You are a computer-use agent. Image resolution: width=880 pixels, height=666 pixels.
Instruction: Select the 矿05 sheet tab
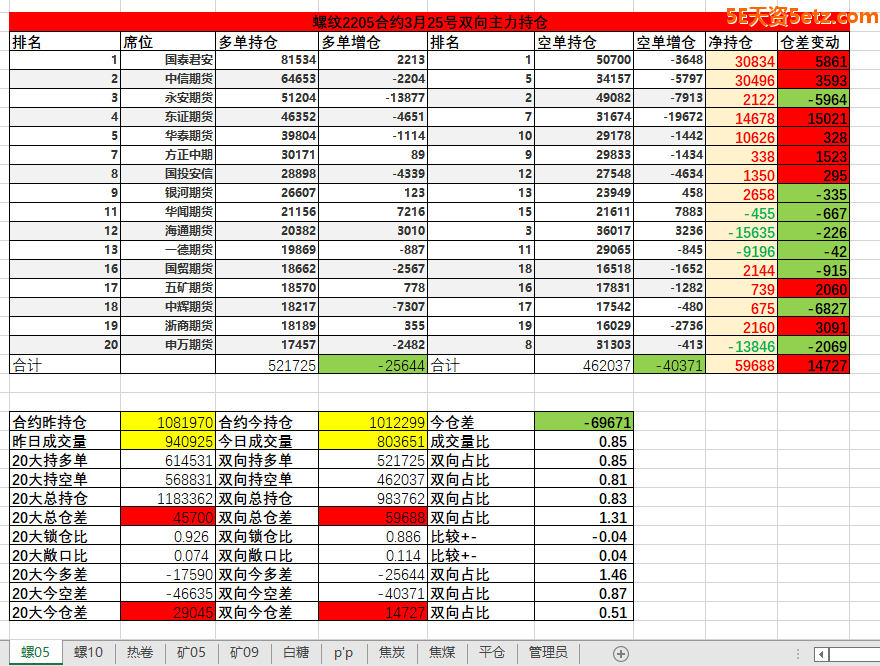[191, 653]
